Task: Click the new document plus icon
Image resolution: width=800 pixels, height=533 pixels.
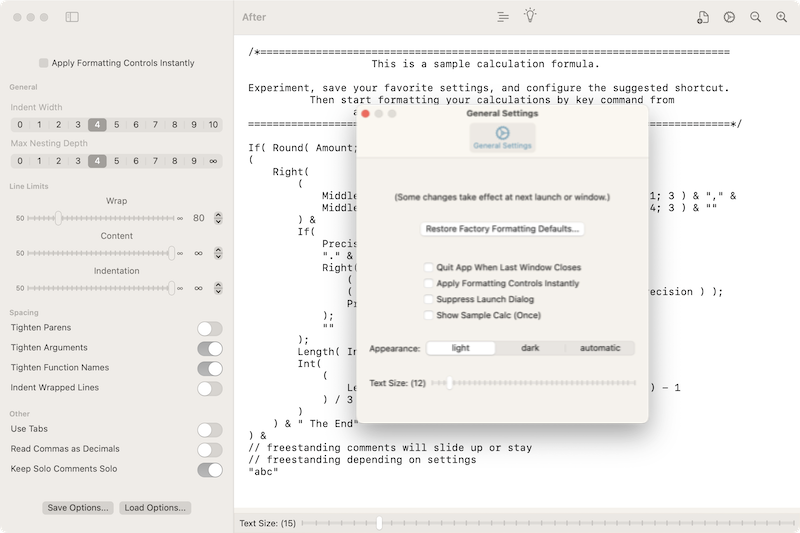Action: click(703, 17)
